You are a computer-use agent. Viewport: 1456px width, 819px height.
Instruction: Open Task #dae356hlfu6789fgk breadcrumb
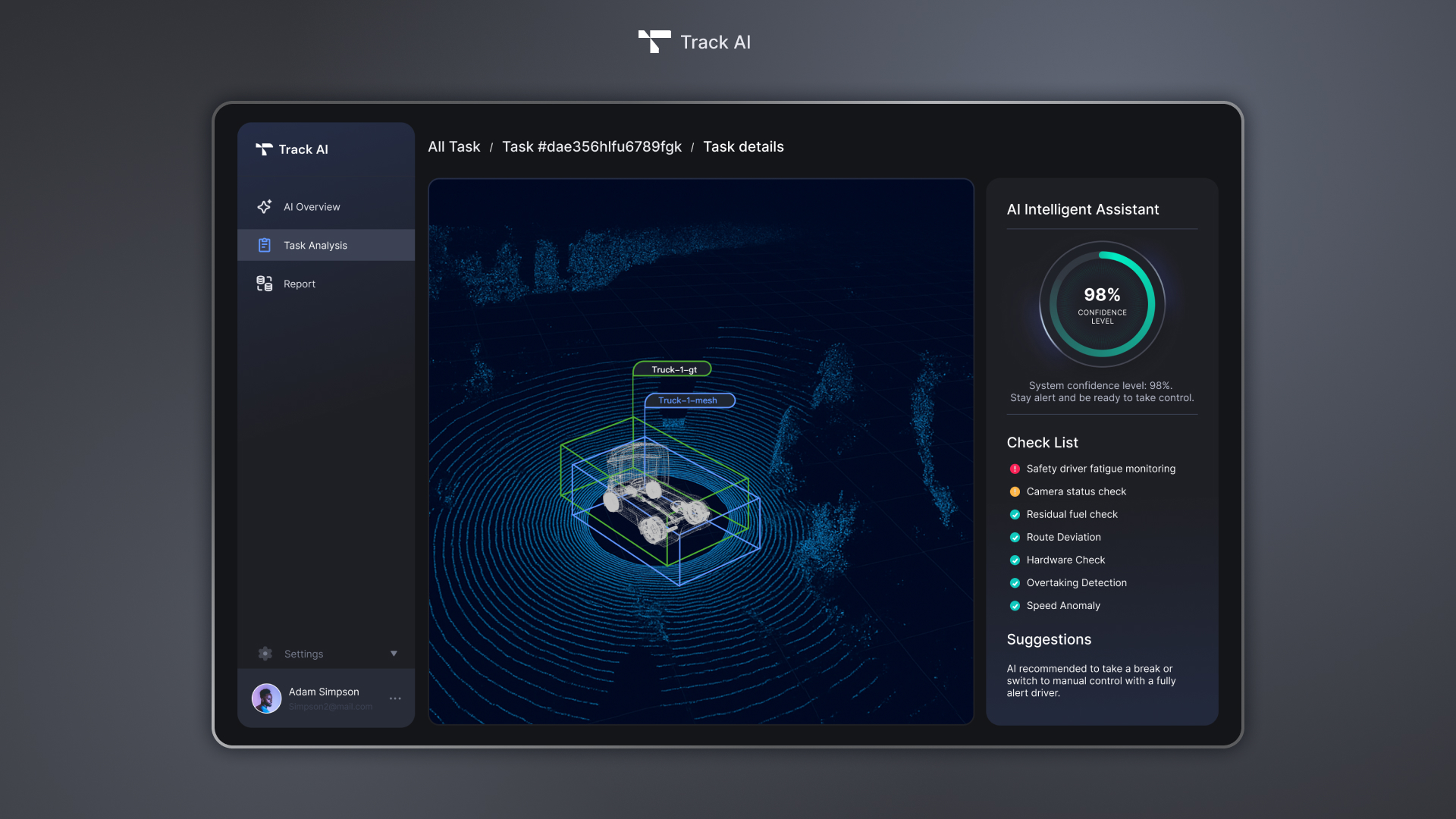(591, 146)
